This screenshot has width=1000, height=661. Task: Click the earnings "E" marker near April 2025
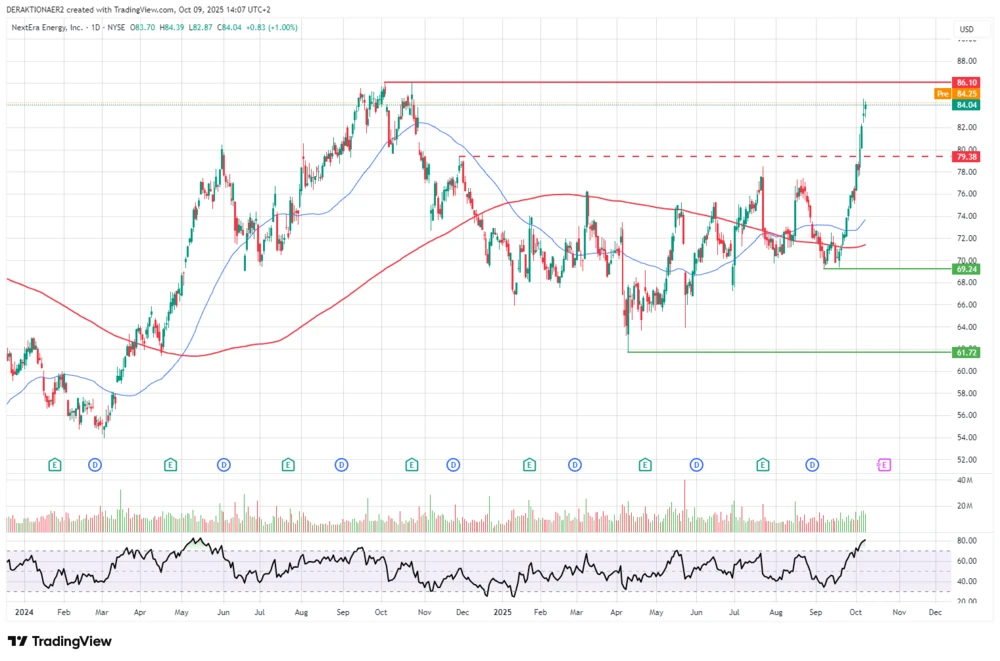644,464
